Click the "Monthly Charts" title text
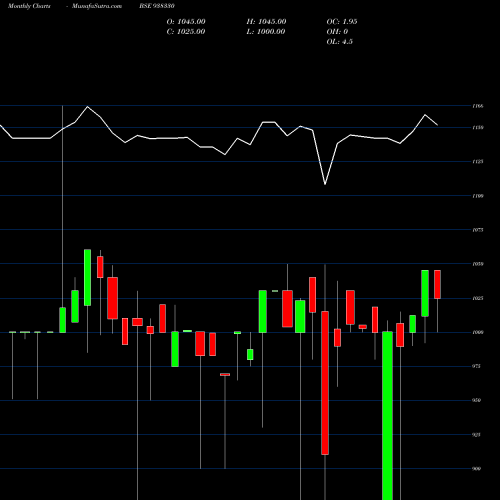Screen dimensions: 500x500 29,6
